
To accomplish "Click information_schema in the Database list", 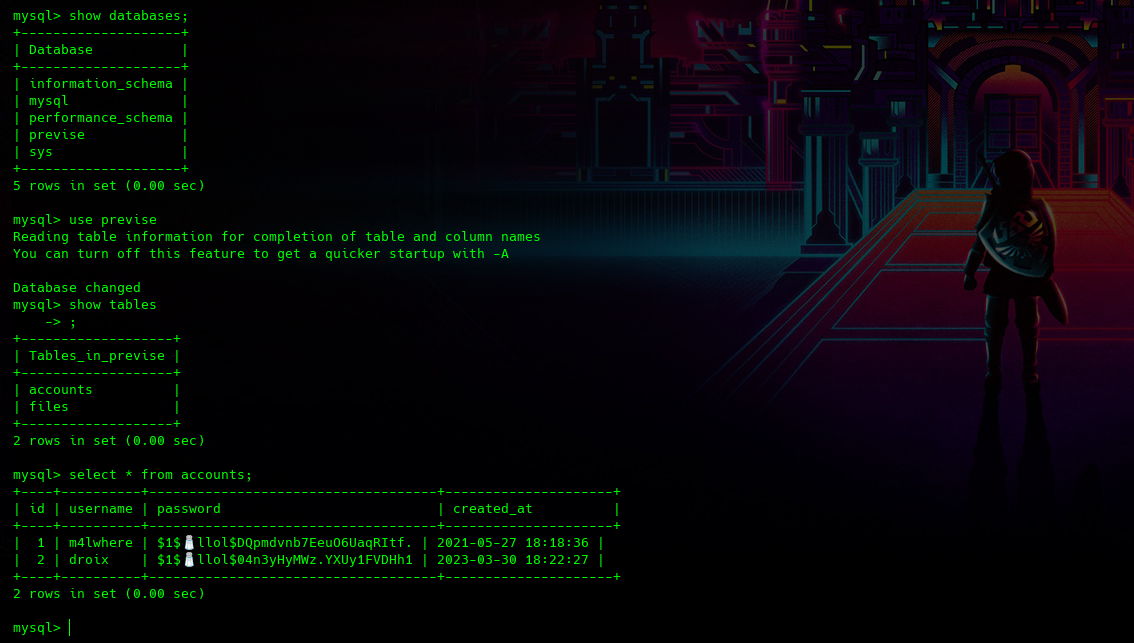I will [100, 84].
